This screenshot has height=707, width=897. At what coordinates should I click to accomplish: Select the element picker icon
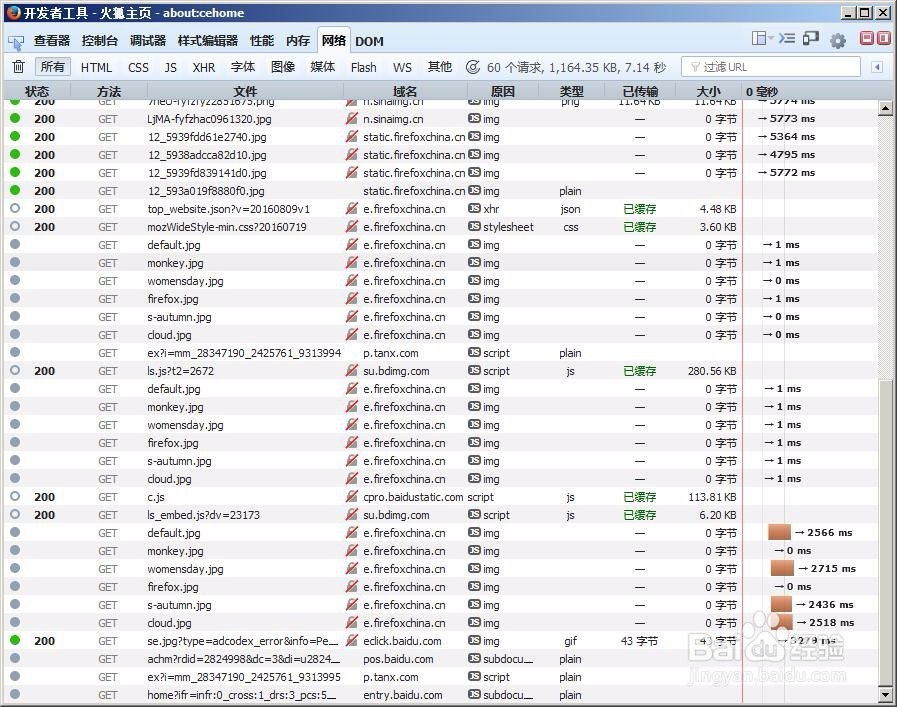[x=16, y=42]
